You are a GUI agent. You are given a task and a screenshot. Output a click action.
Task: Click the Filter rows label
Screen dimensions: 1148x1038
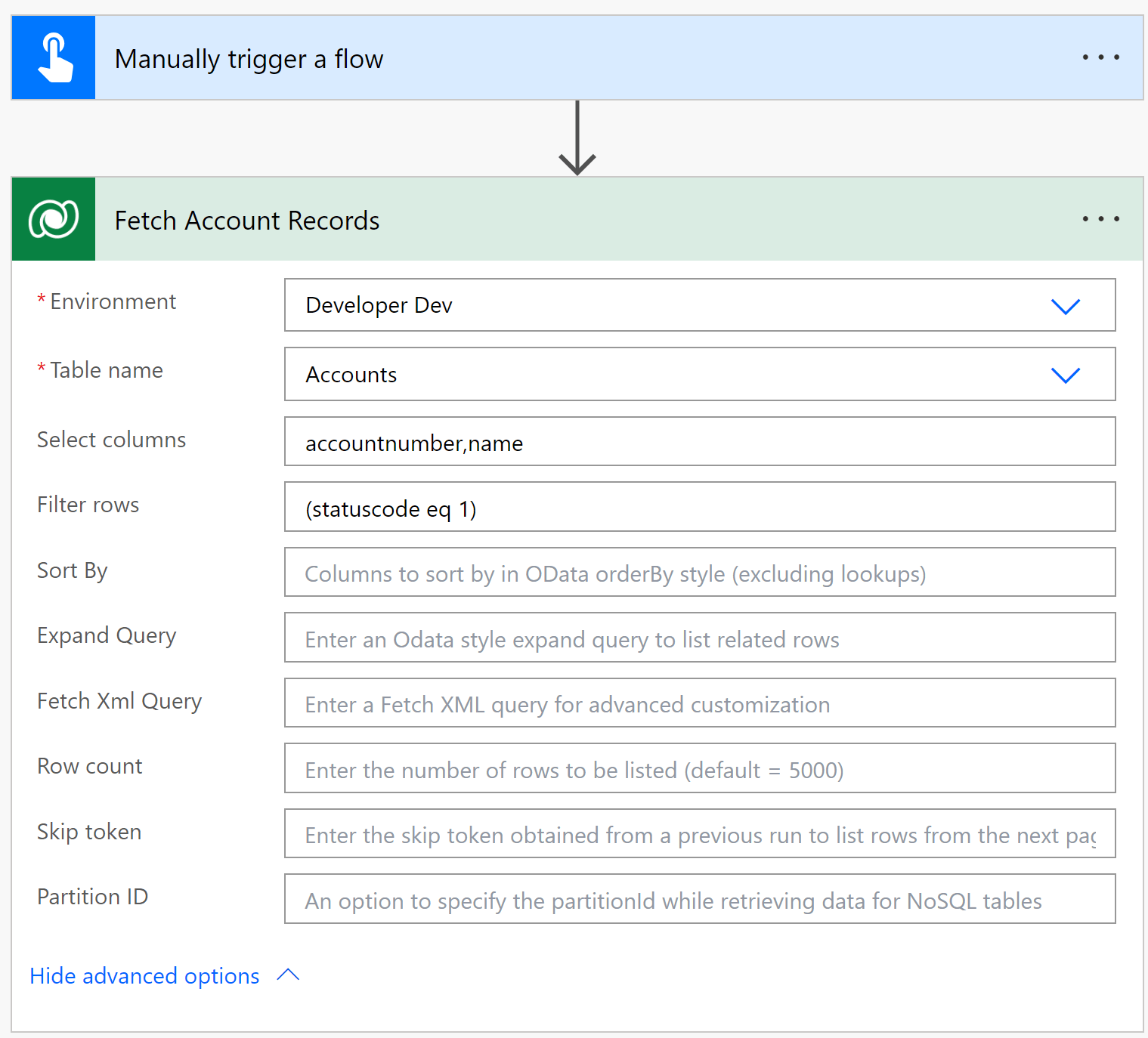click(x=88, y=505)
